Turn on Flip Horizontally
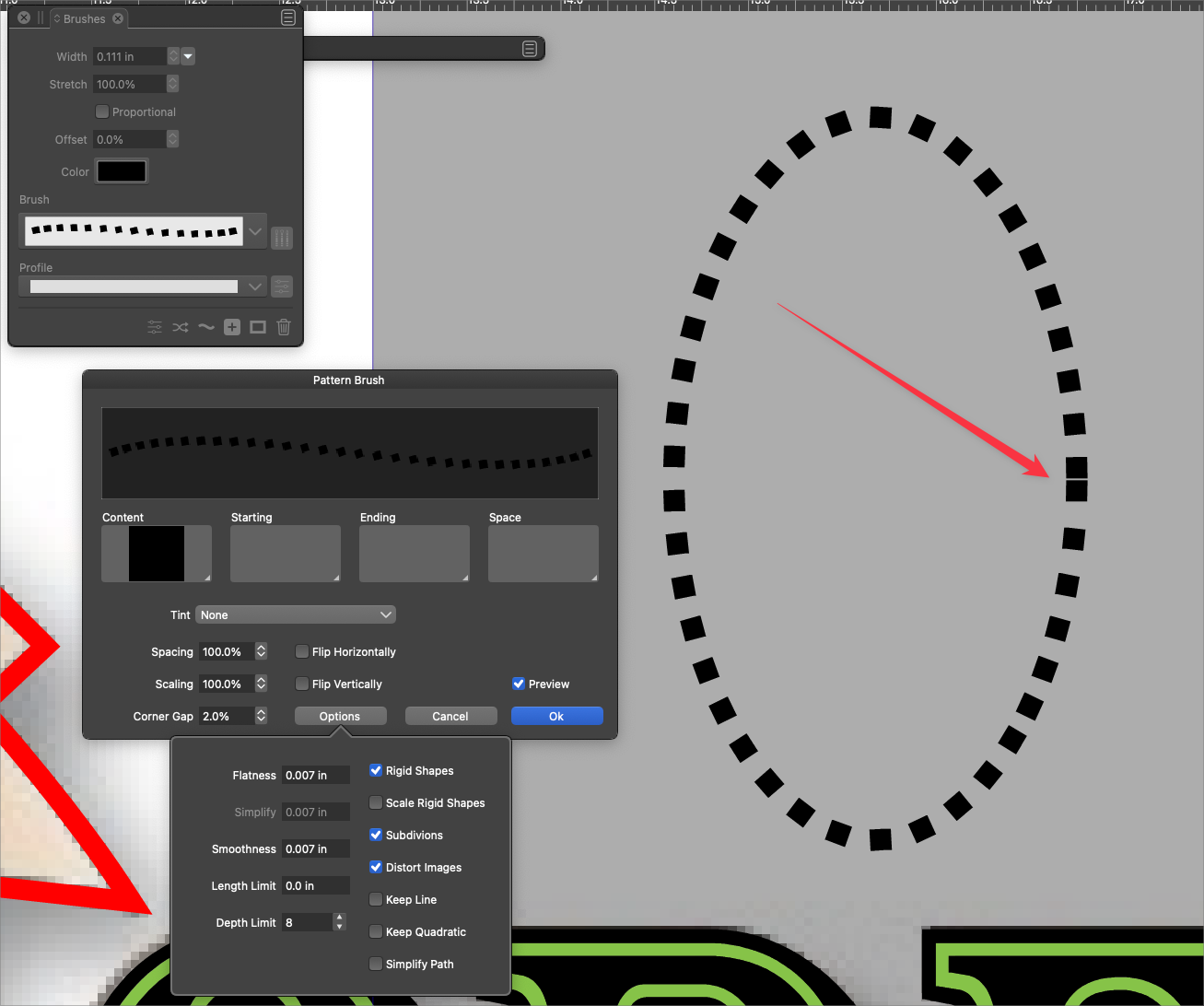 click(302, 652)
